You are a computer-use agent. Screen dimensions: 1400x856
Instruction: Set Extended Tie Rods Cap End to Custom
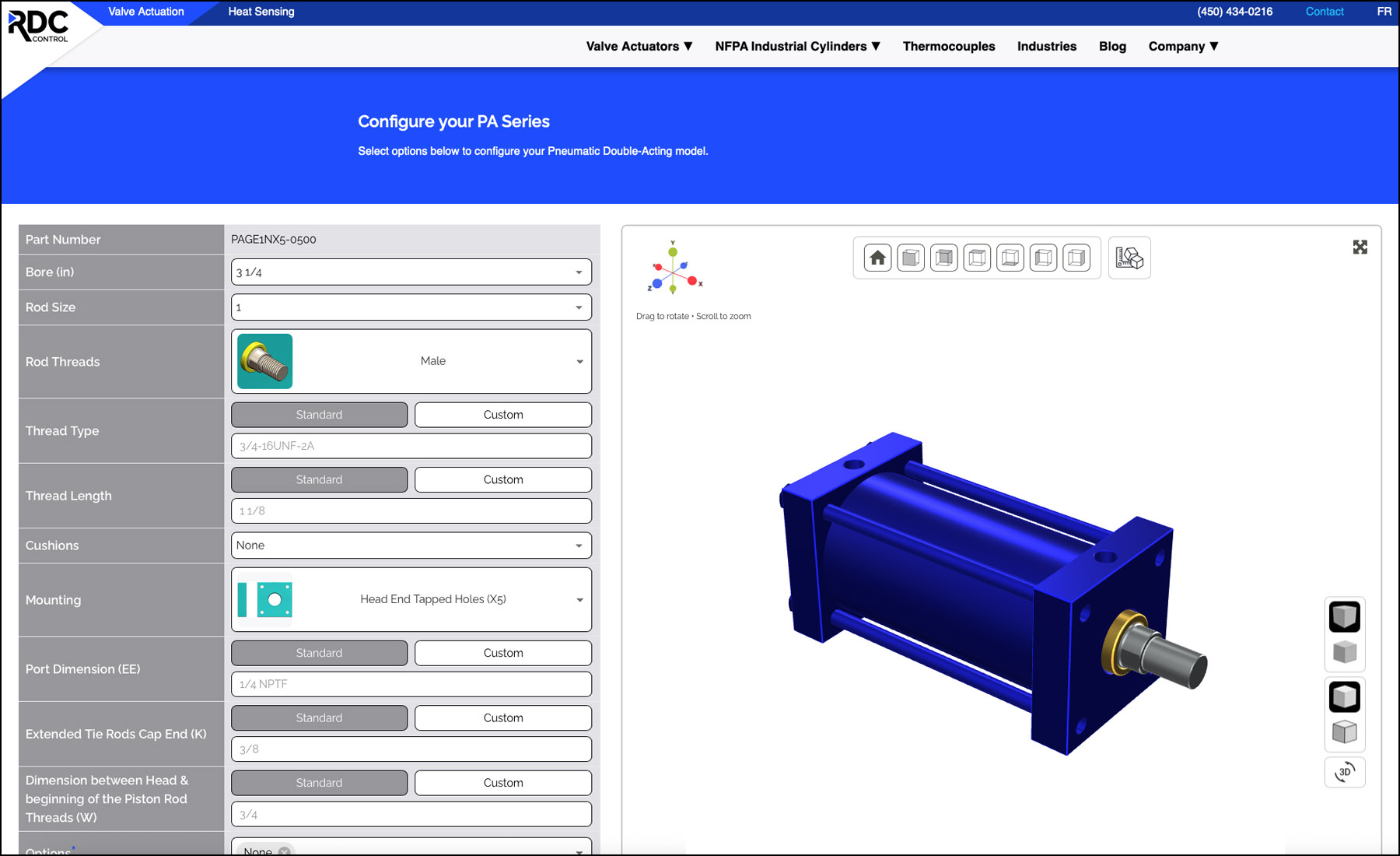(503, 717)
